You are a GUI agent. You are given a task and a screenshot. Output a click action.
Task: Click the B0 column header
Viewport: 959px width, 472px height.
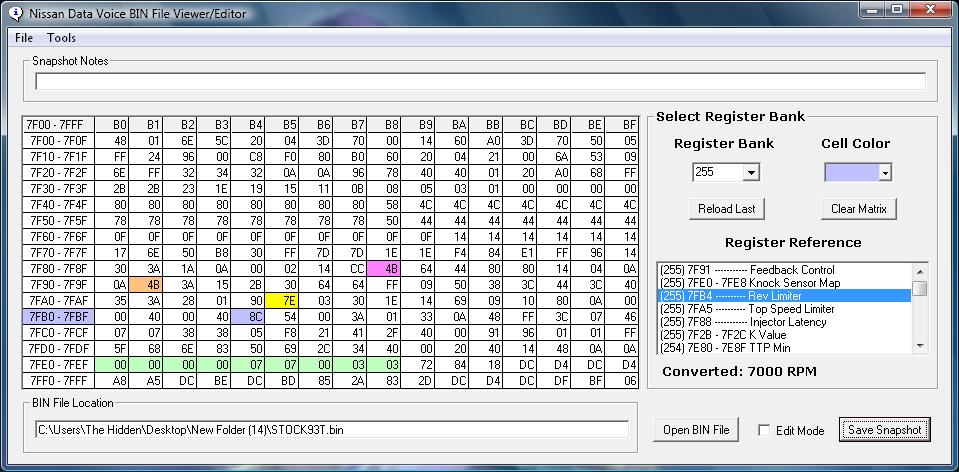pyautogui.click(x=112, y=125)
